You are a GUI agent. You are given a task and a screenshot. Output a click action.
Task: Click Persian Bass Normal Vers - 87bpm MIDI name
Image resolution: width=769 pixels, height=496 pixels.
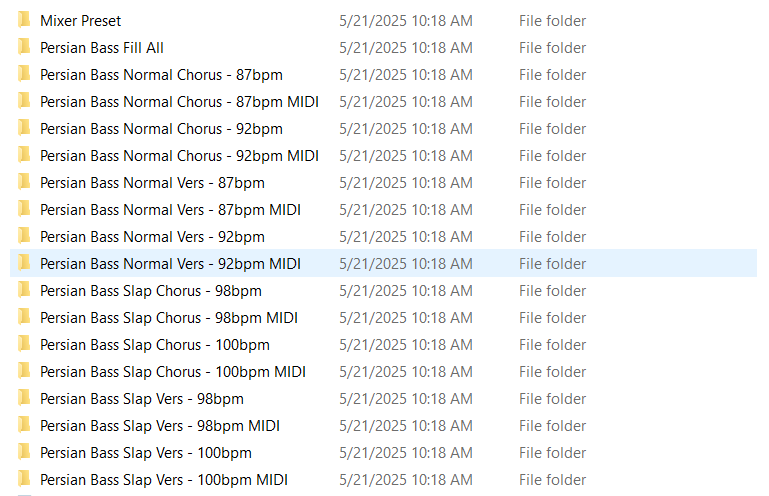click(170, 210)
